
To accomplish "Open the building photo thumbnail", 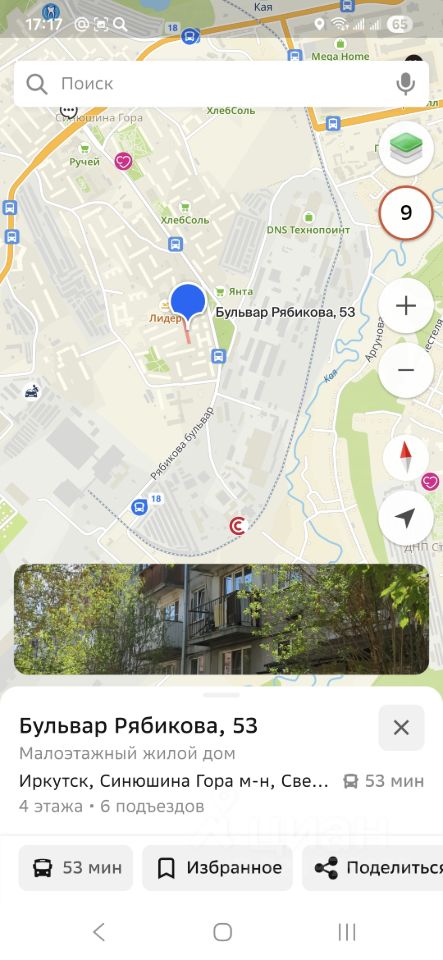I will [222, 619].
